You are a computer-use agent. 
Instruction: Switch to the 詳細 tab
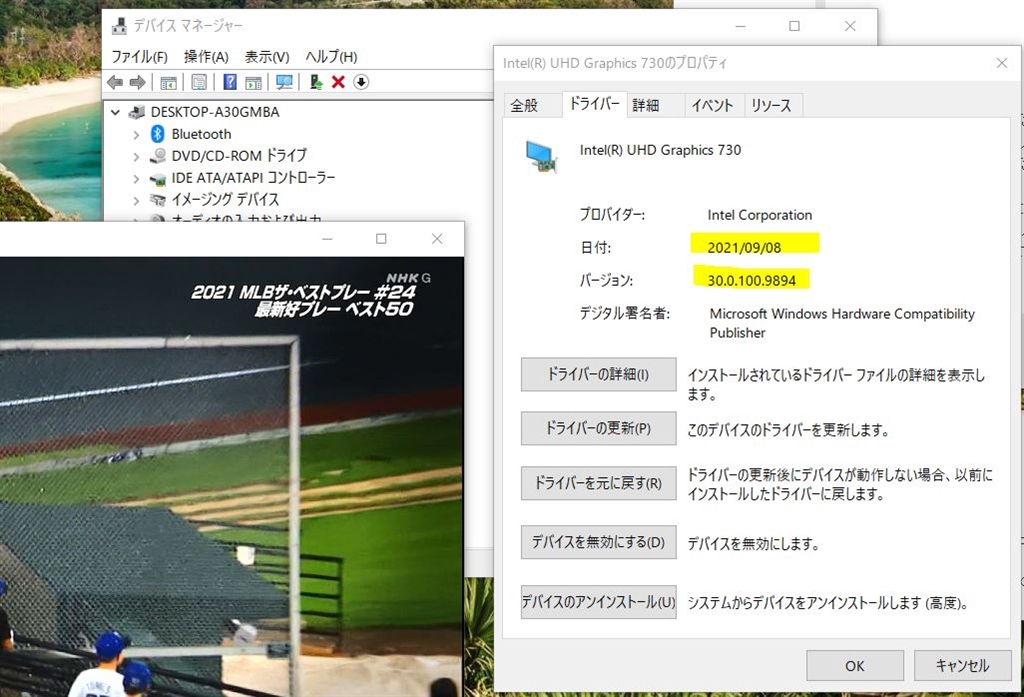645,105
